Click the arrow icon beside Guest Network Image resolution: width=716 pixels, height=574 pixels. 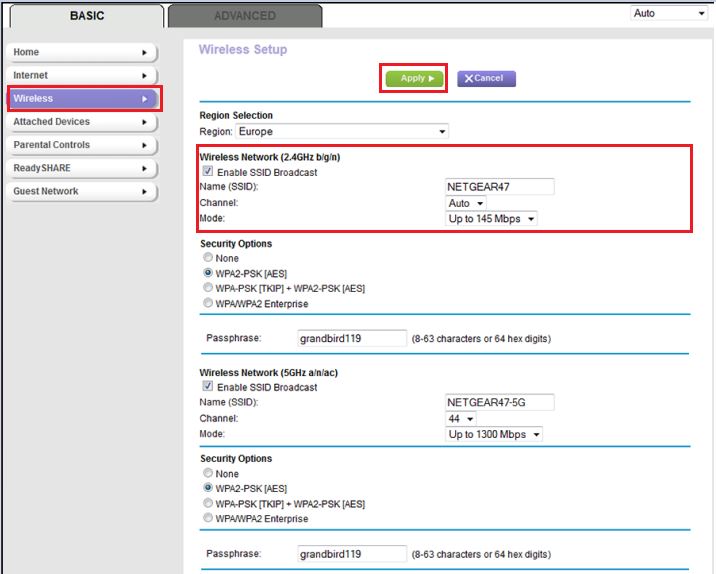click(x=144, y=191)
